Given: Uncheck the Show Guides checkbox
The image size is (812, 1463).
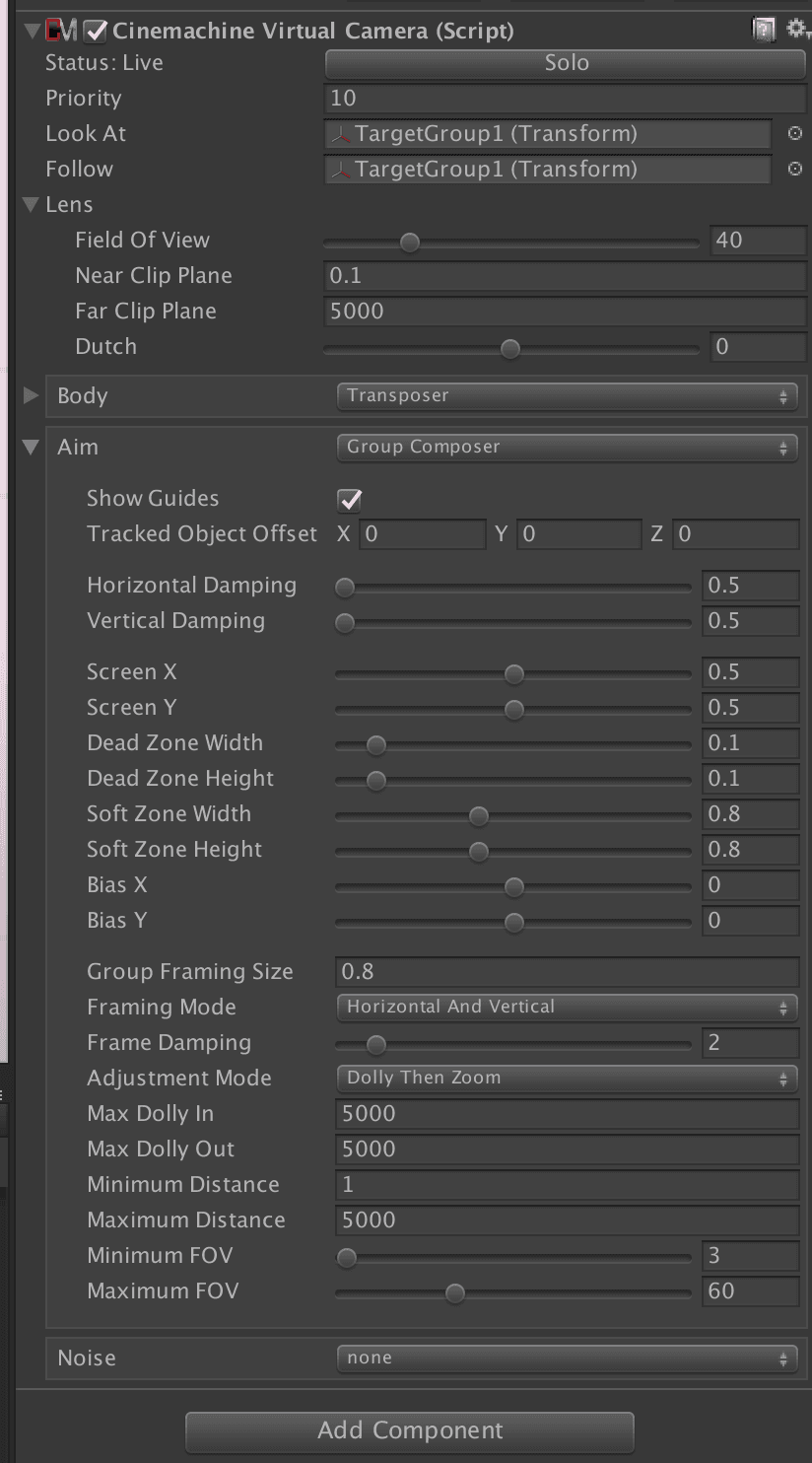Looking at the screenshot, I should click(x=350, y=499).
